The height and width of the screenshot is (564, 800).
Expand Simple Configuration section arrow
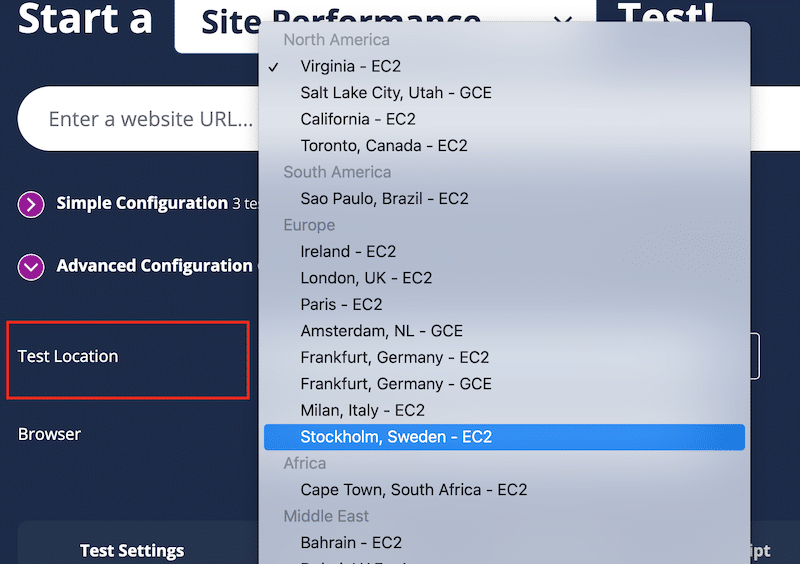pyautogui.click(x=31, y=204)
